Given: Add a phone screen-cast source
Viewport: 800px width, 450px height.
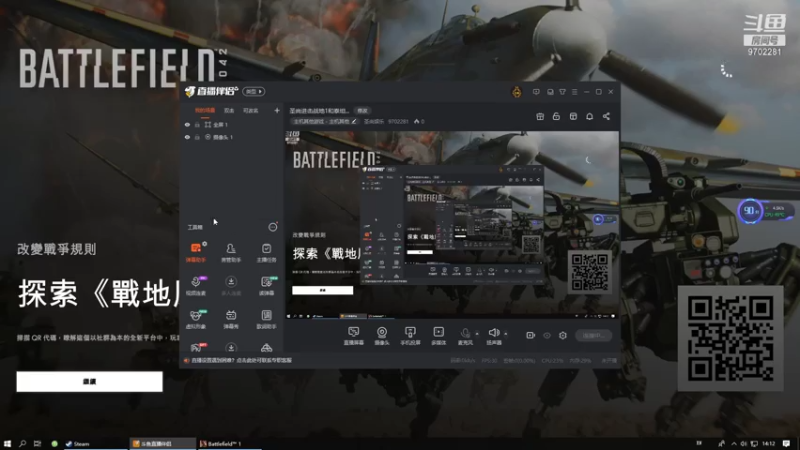Looking at the screenshot, I should 410,336.
